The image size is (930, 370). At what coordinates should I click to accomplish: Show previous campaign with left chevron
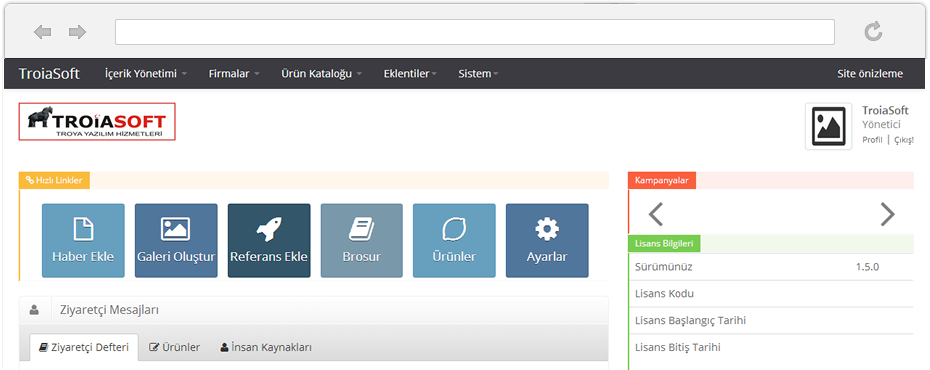point(655,214)
